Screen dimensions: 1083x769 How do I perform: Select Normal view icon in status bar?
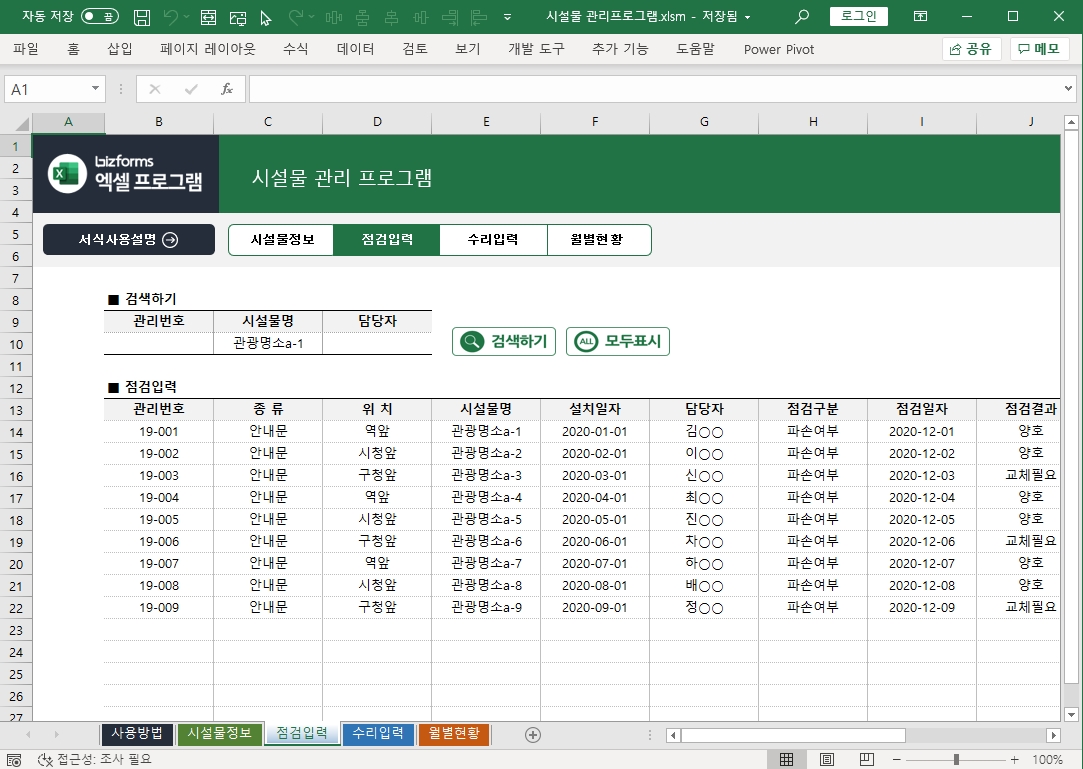point(787,760)
